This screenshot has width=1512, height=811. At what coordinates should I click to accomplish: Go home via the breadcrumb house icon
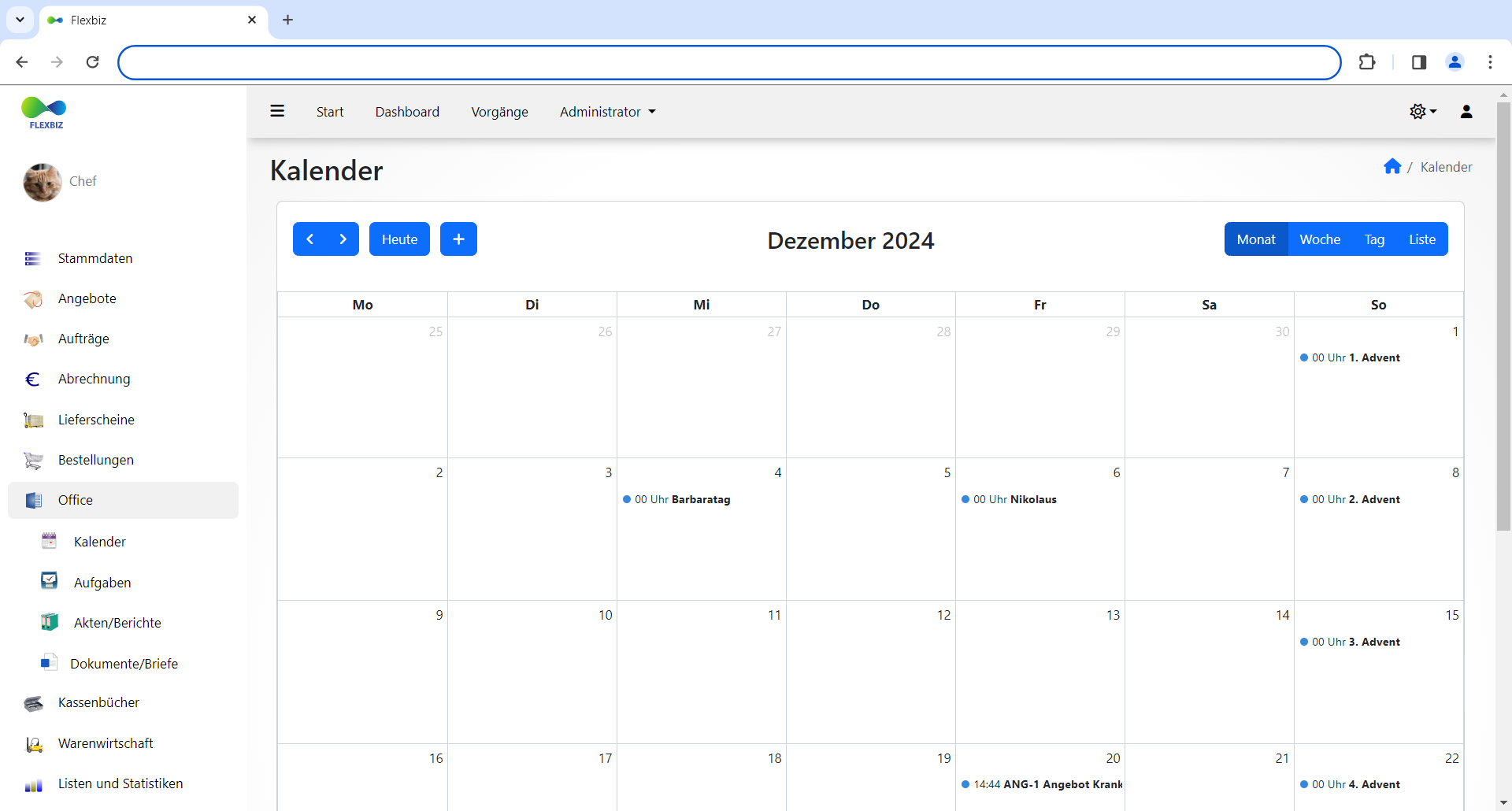[1392, 166]
